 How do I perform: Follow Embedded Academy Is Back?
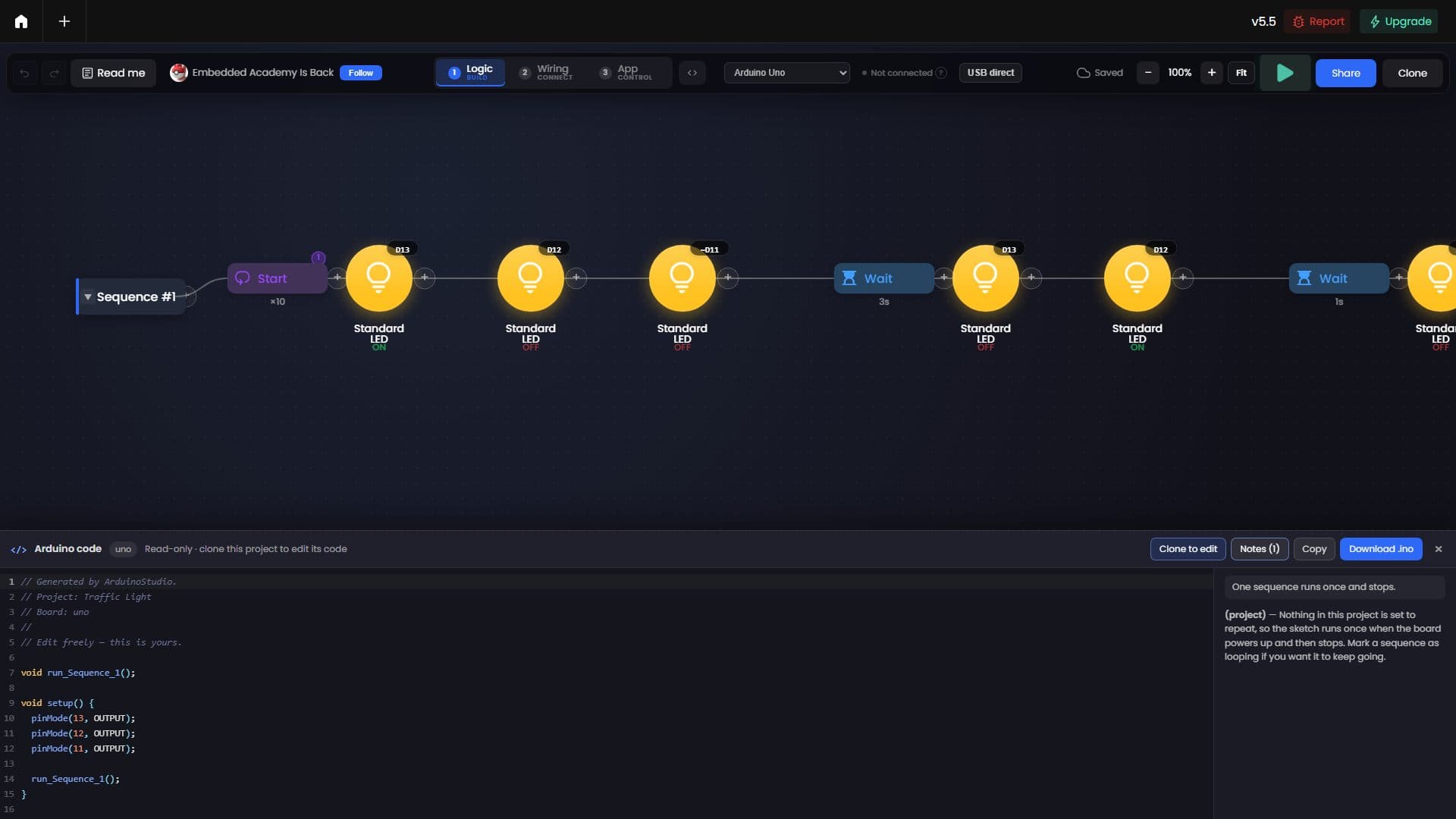coord(361,73)
